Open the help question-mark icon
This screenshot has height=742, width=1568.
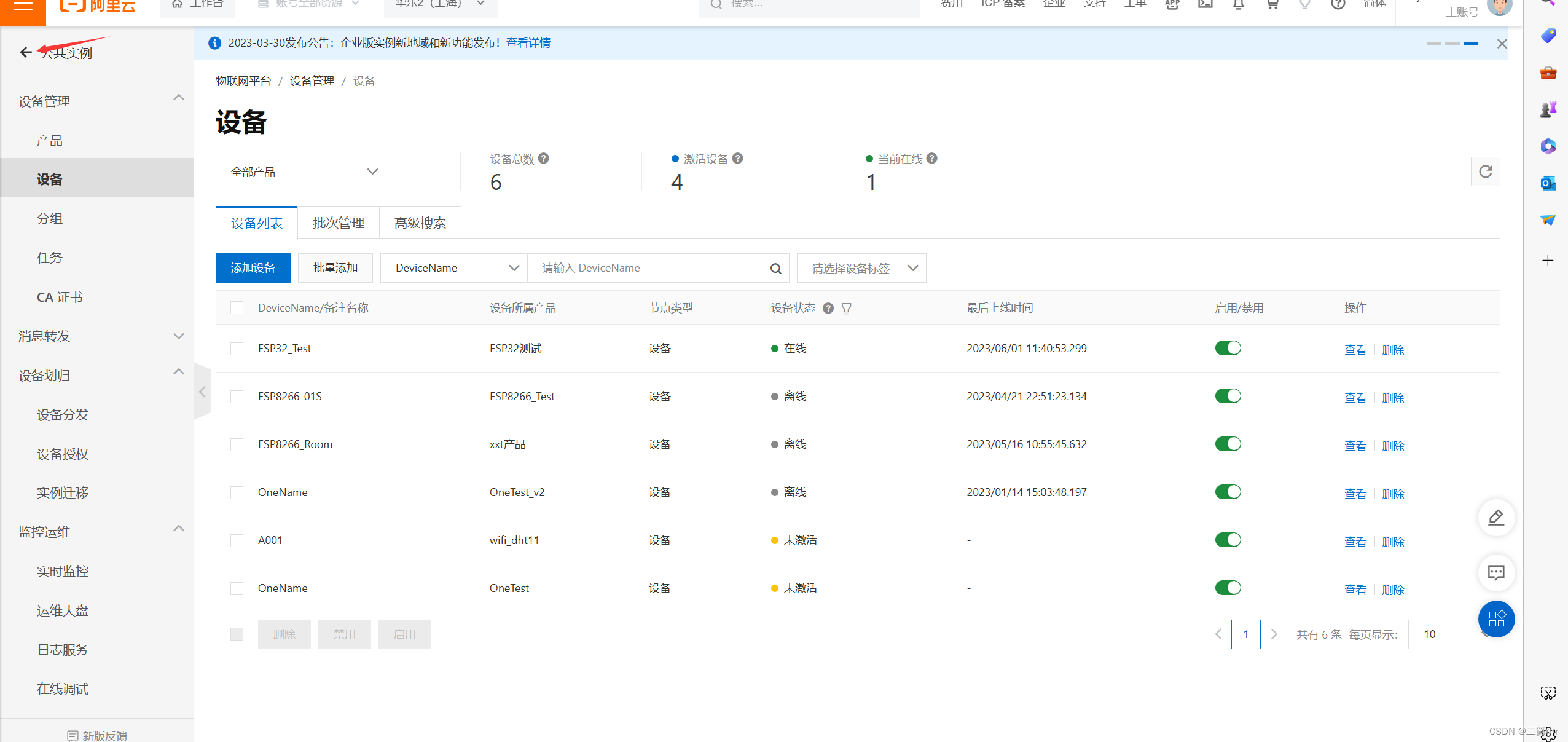(x=1338, y=4)
